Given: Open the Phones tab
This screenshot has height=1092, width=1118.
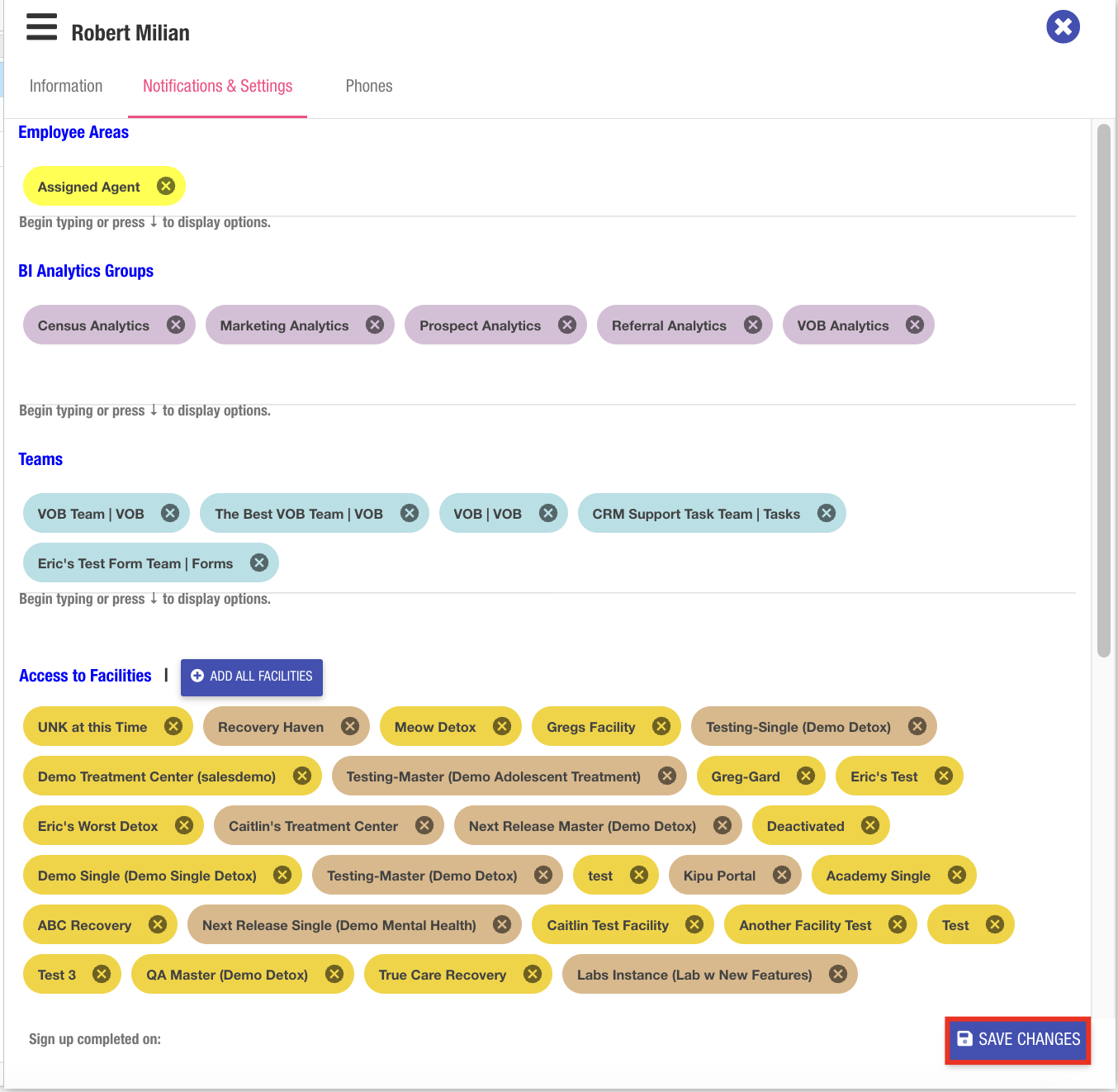Looking at the screenshot, I should (x=369, y=86).
